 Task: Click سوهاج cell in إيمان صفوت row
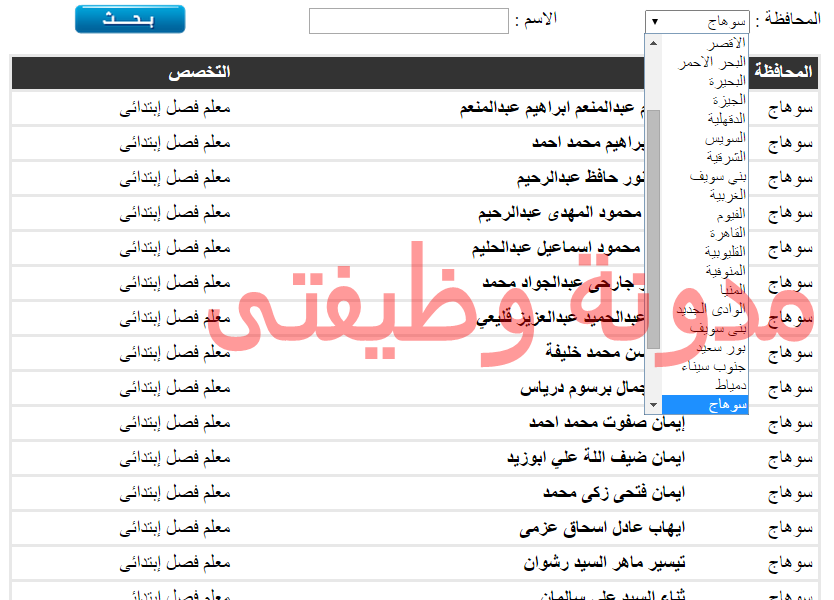point(790,423)
